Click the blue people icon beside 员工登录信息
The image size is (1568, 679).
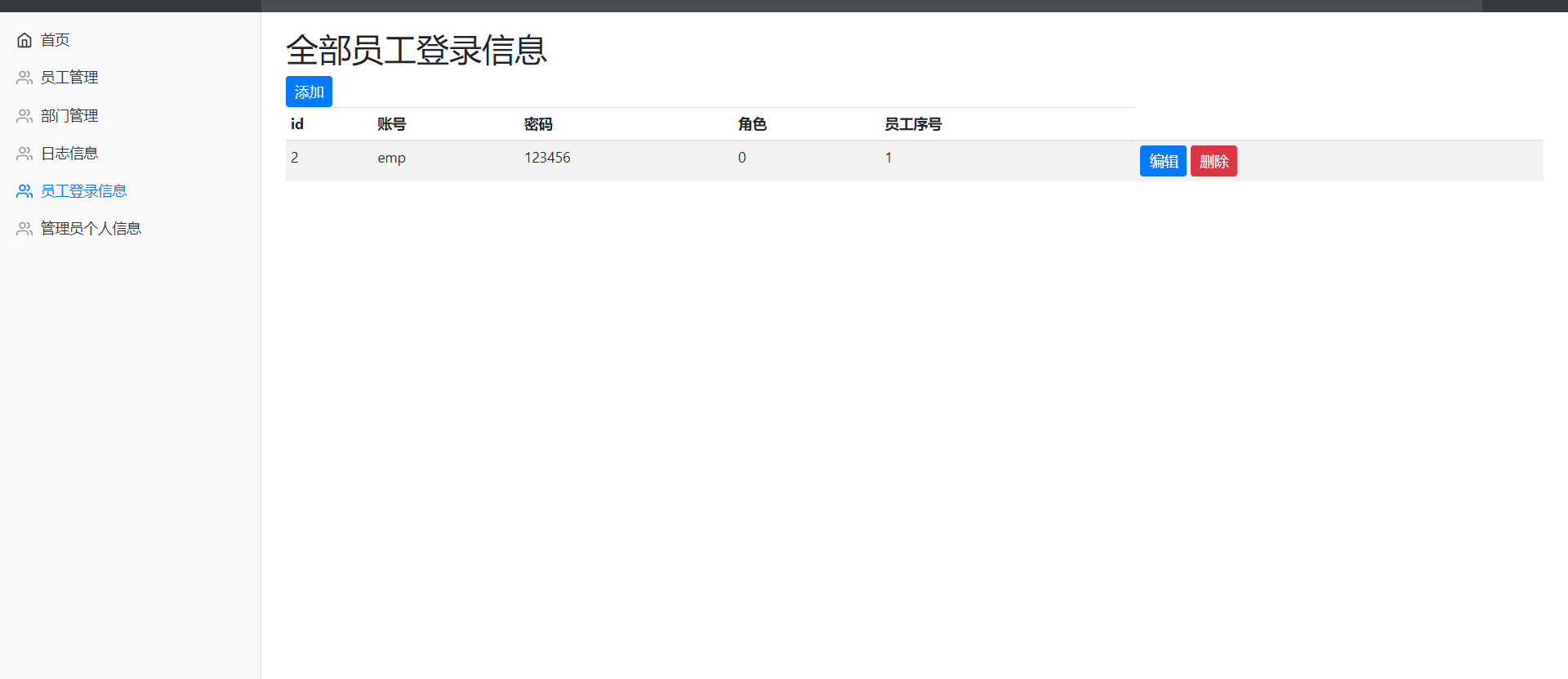tap(24, 191)
